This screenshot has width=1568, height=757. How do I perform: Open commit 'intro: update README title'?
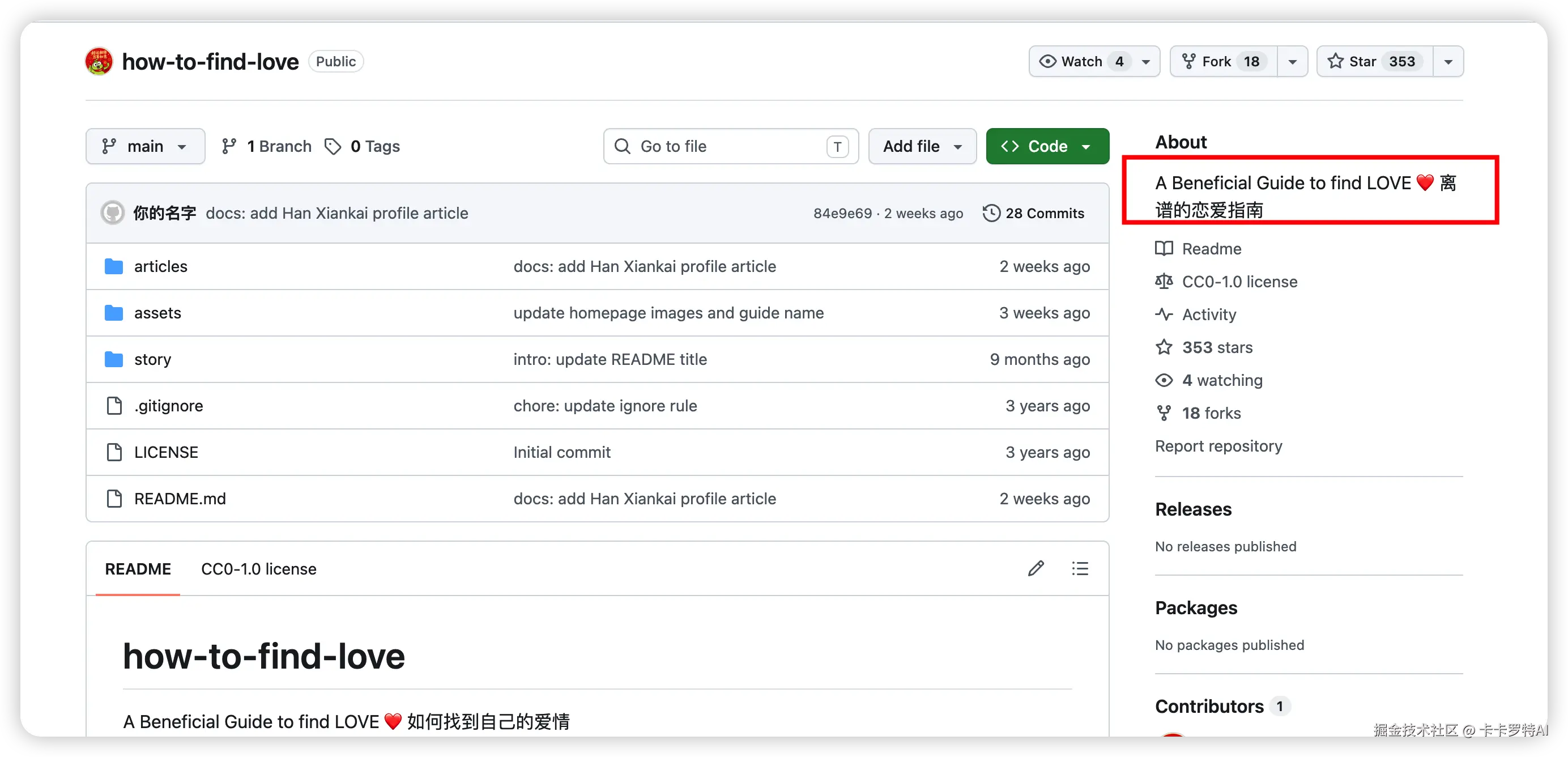click(610, 359)
